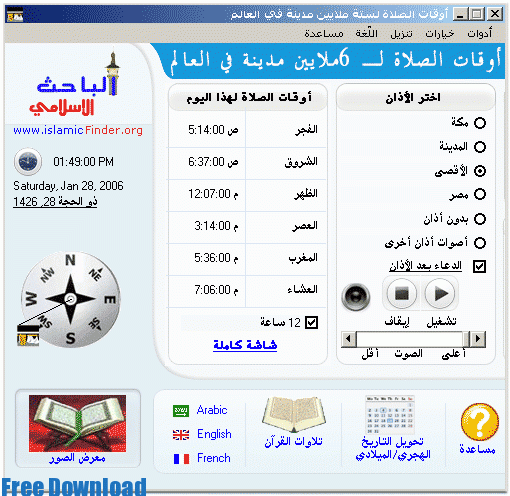This screenshot has width=510, height=496.
Task: Select بدون أذان (no athan) option
Action: [x=480, y=219]
